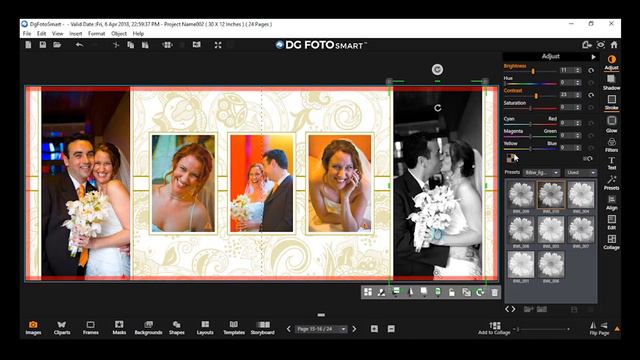
Task: Add a page using the plus button
Action: [374, 329]
